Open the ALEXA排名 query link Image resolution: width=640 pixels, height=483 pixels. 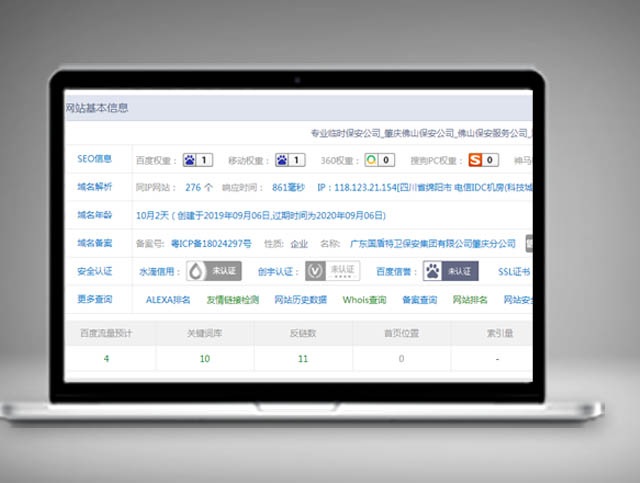click(167, 299)
